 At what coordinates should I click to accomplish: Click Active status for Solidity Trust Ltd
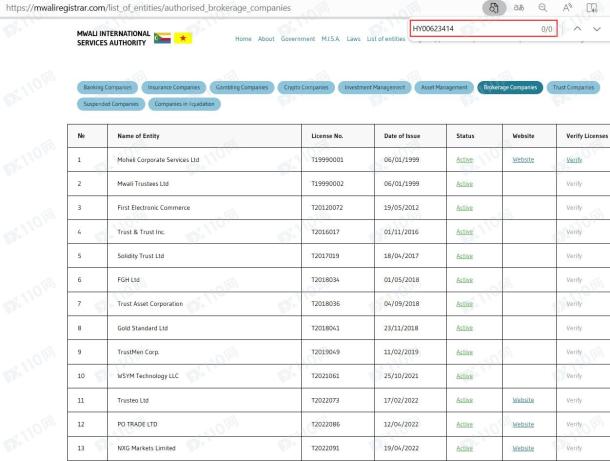click(x=465, y=256)
